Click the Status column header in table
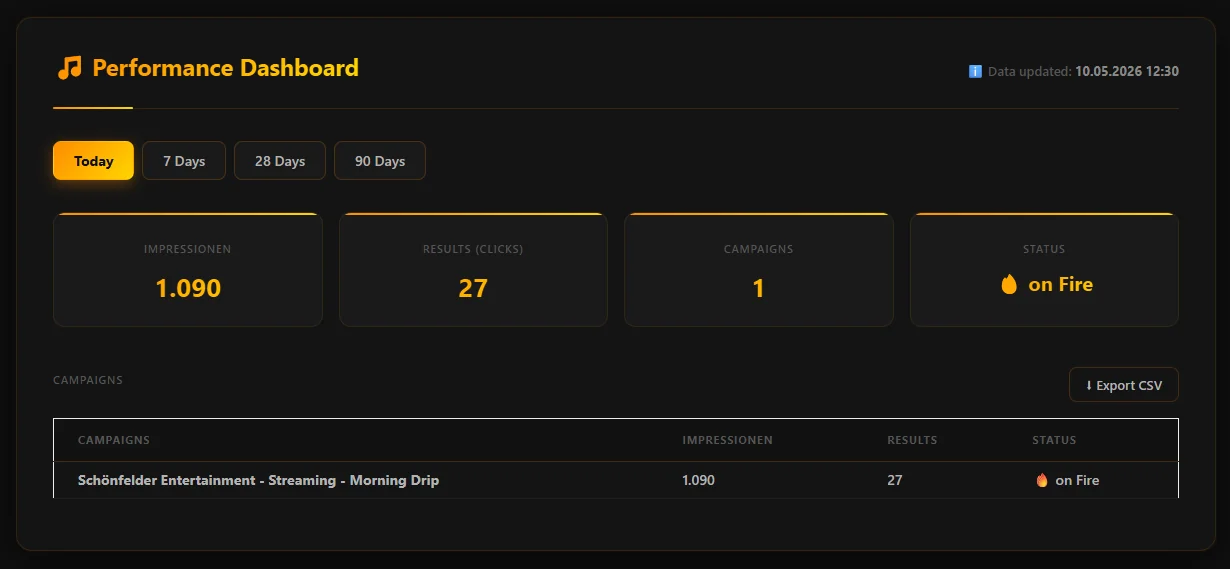Screen dimensions: 1230x569 click(x=1054, y=440)
